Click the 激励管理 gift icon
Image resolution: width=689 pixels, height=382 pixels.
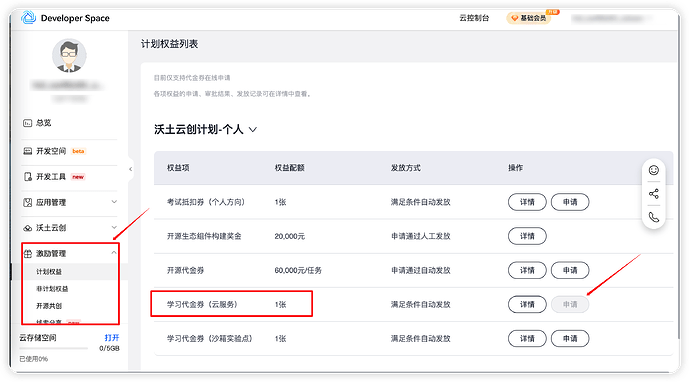pyautogui.click(x=27, y=253)
